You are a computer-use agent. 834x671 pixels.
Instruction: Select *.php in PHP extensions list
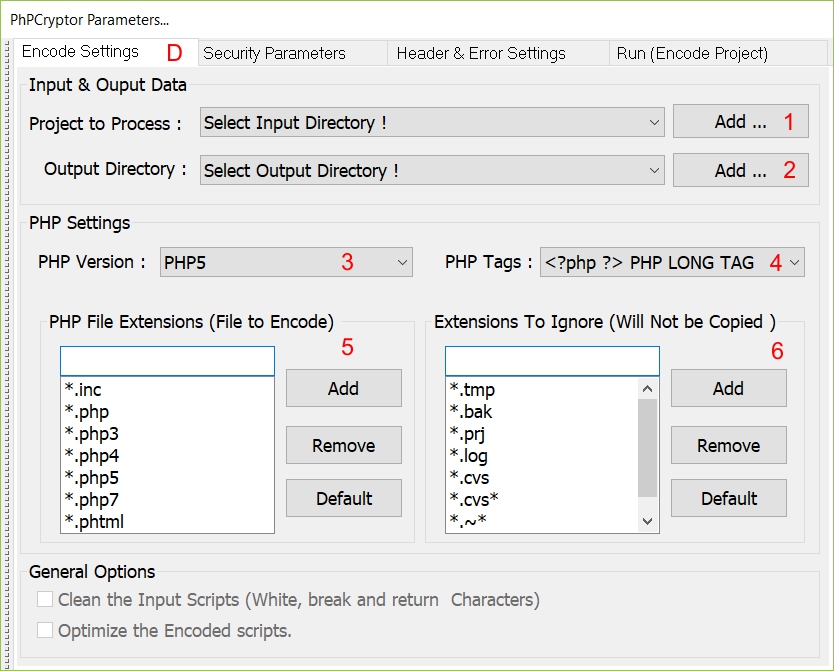point(168,412)
